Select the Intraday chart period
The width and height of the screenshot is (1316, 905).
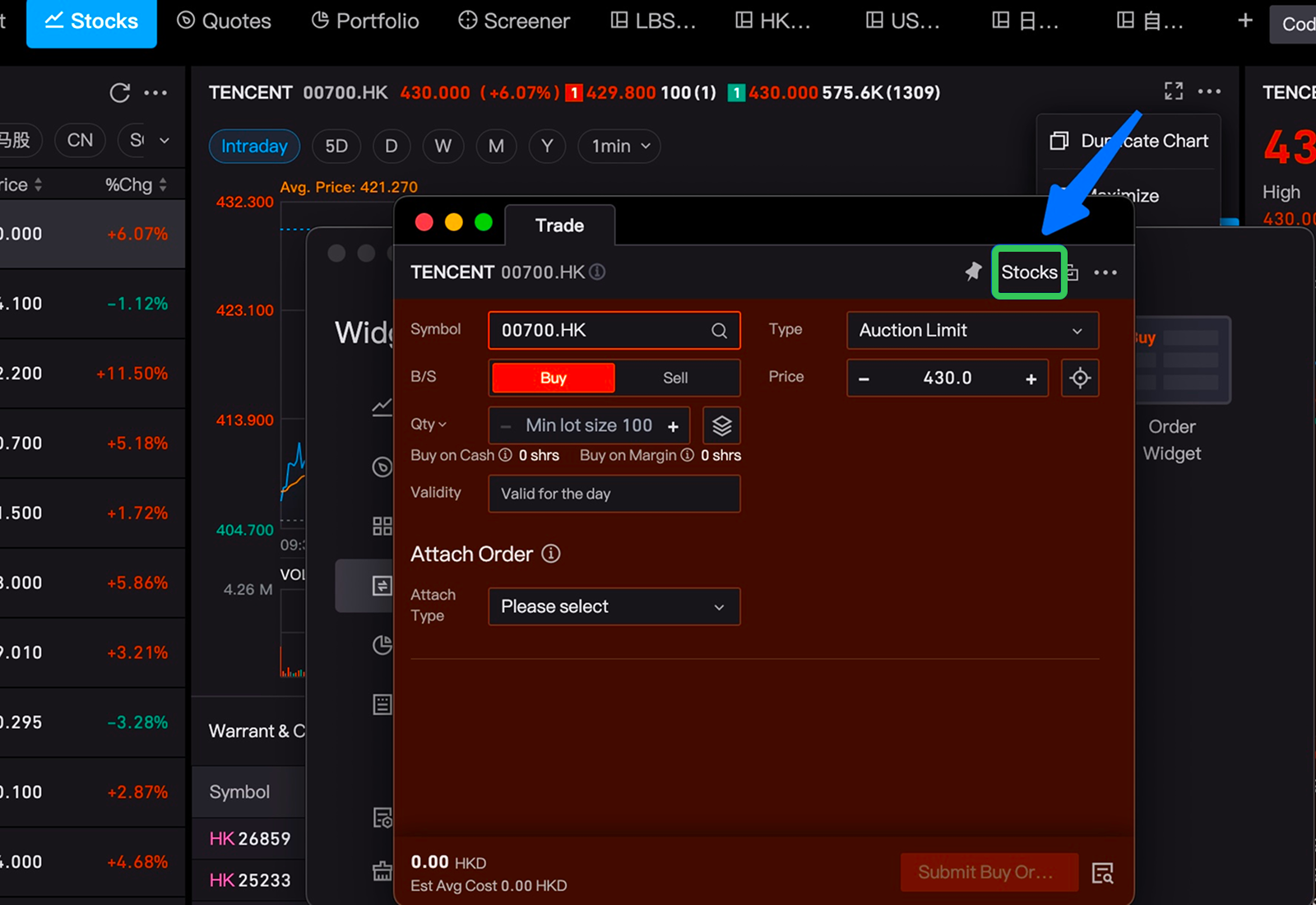(x=254, y=146)
